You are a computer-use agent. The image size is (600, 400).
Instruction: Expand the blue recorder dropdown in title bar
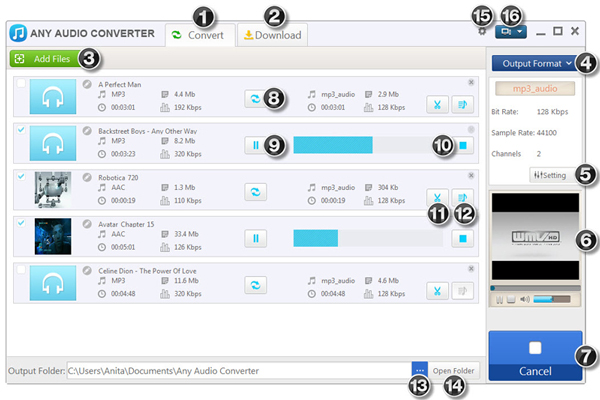(x=510, y=32)
